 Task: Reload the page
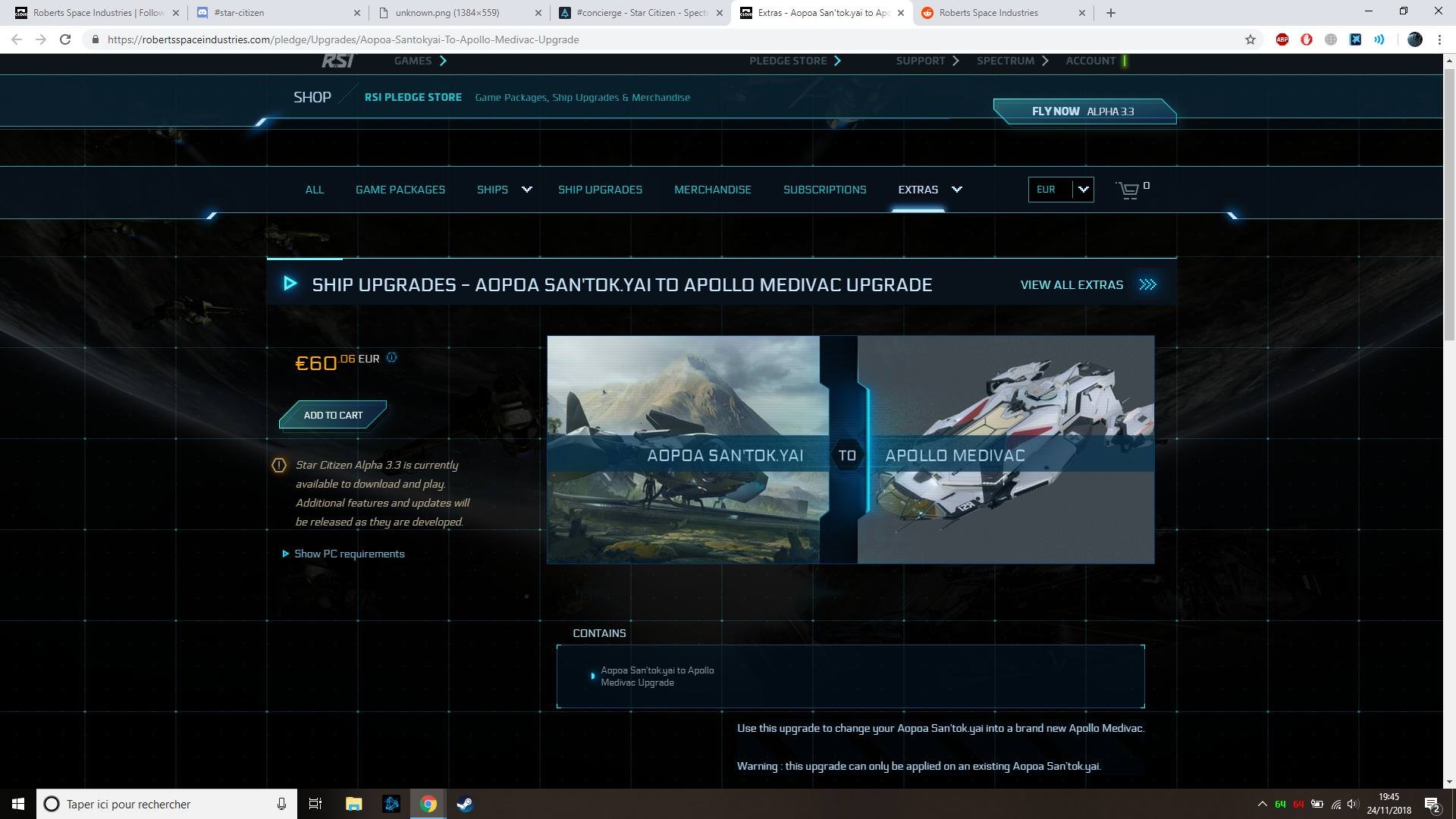[x=65, y=39]
